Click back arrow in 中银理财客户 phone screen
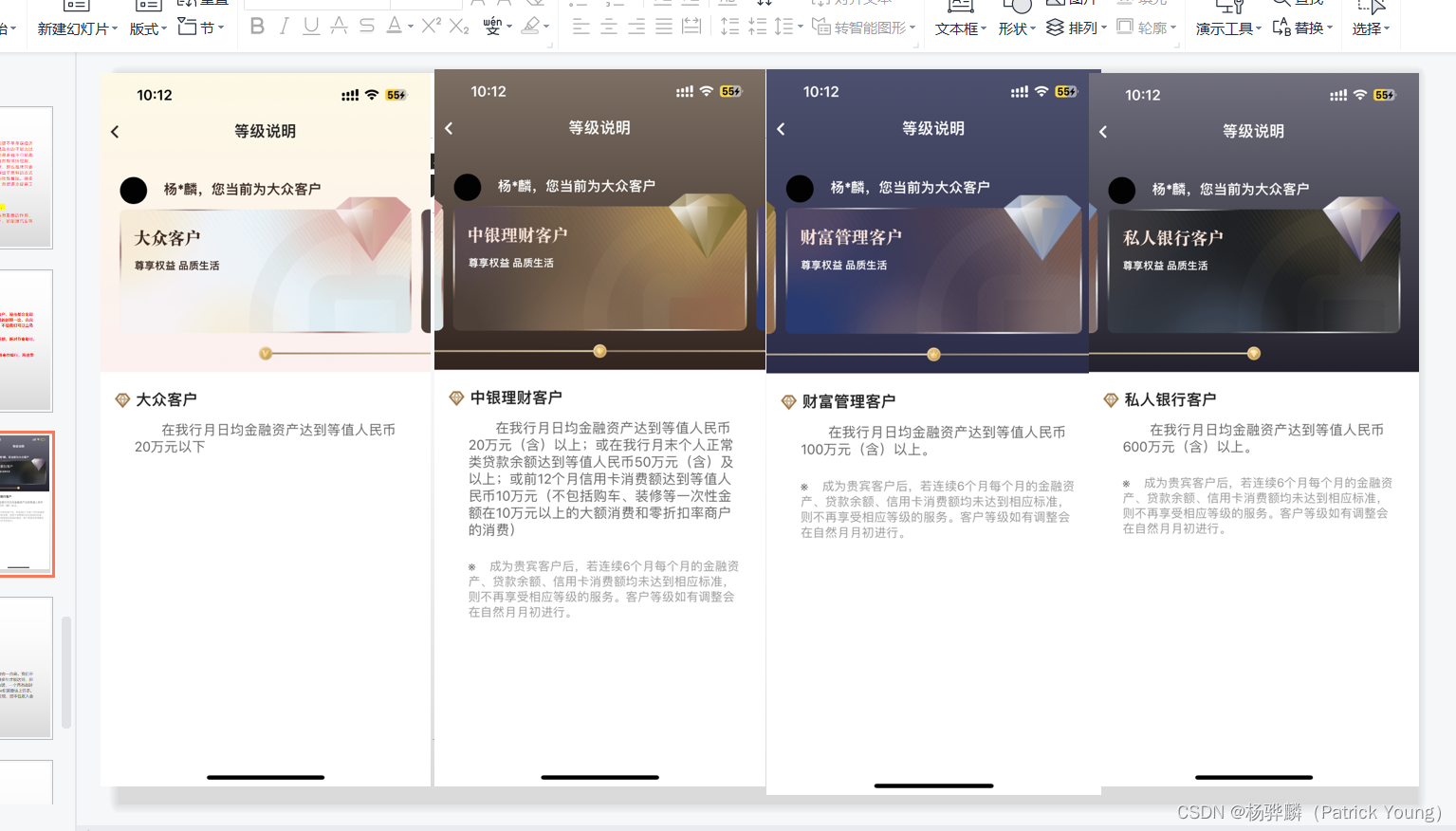Image resolution: width=1456 pixels, height=831 pixels. [449, 128]
